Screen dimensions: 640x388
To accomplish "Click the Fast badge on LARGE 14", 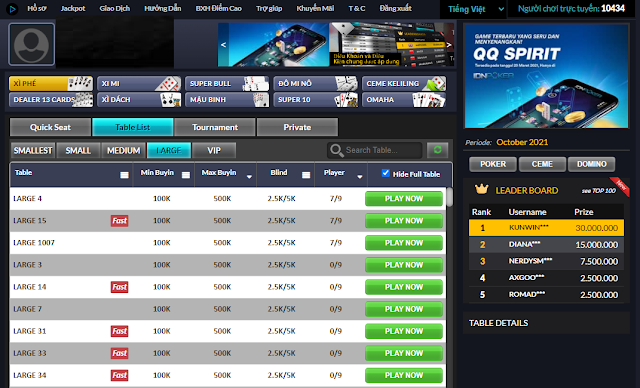I will [x=120, y=287].
